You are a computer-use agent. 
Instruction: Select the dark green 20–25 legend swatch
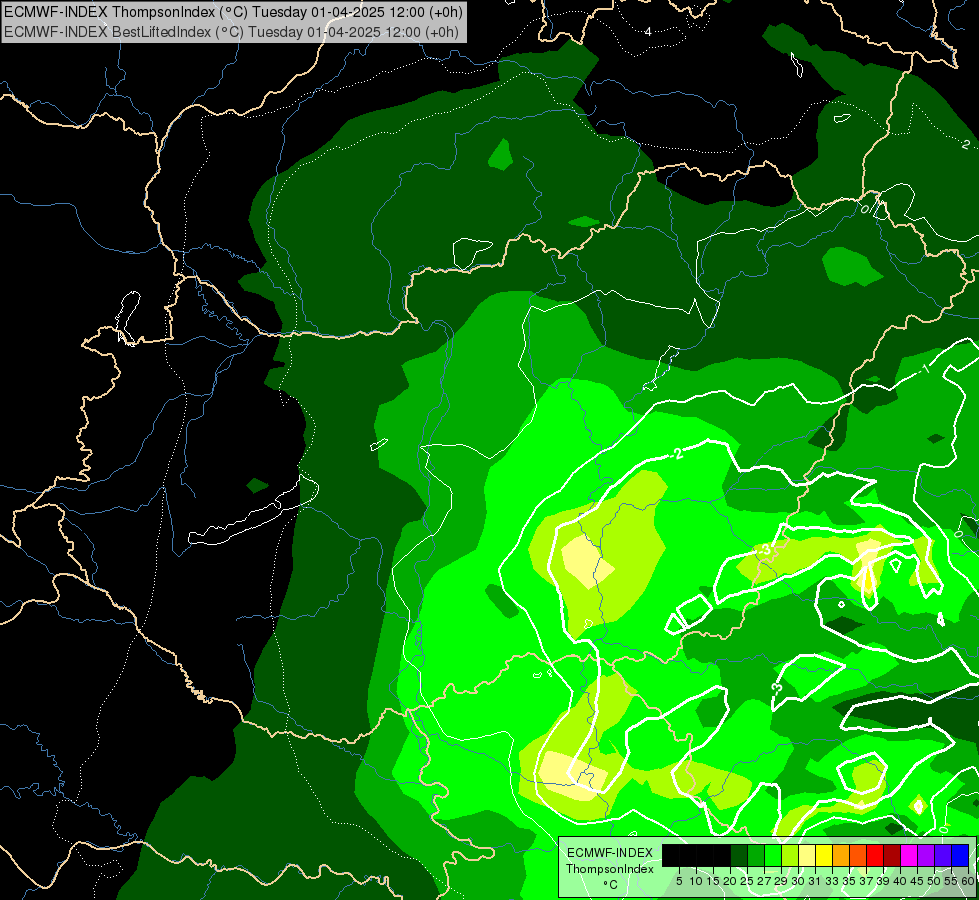tap(739, 855)
